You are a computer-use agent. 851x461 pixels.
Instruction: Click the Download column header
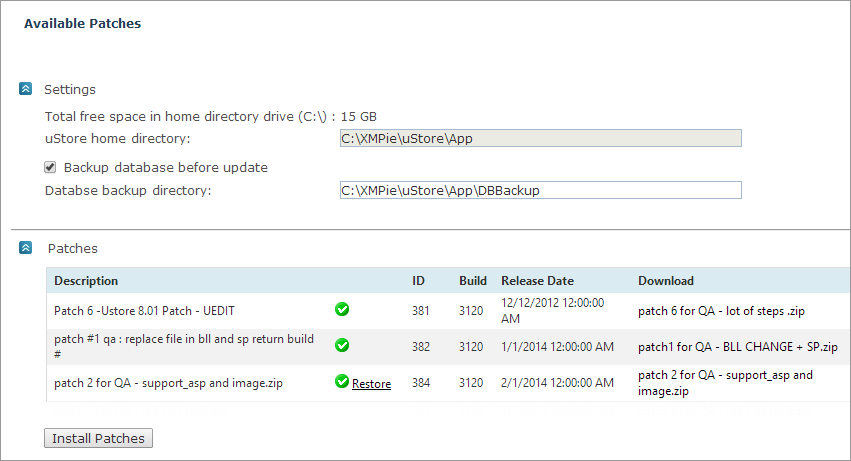click(x=666, y=281)
